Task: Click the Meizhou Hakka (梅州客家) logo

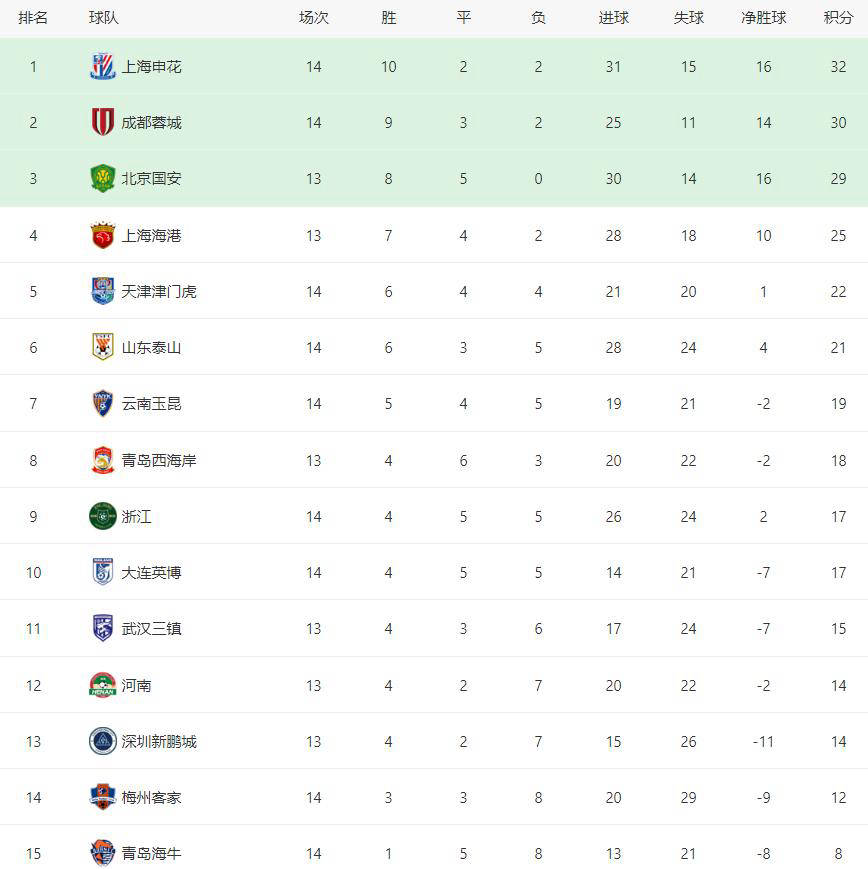Action: [x=103, y=797]
